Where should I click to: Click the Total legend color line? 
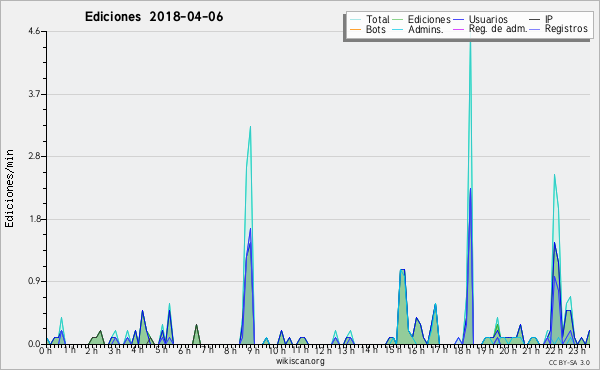355,20
